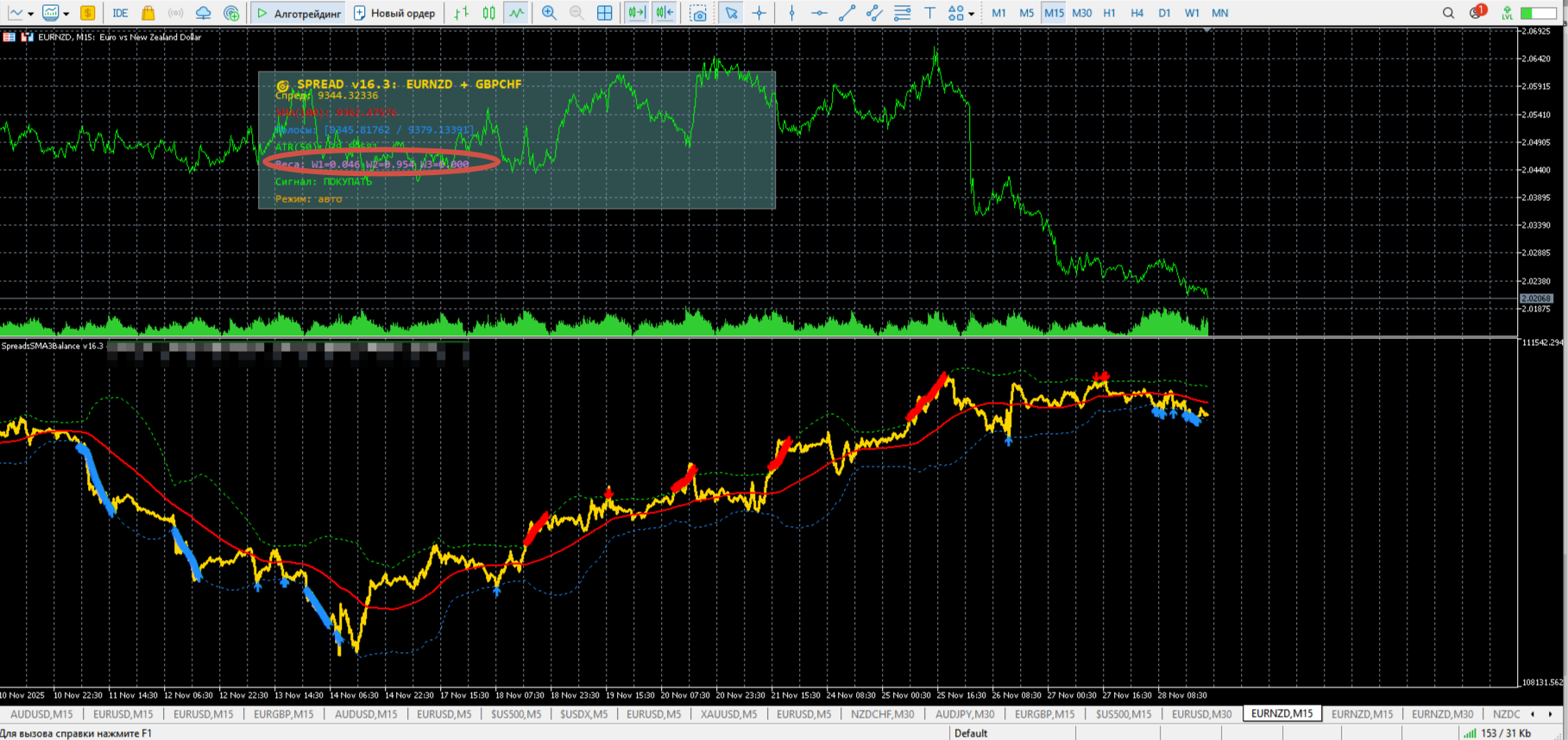Switch chart to bar chart type
The image size is (1568, 740).
[462, 13]
